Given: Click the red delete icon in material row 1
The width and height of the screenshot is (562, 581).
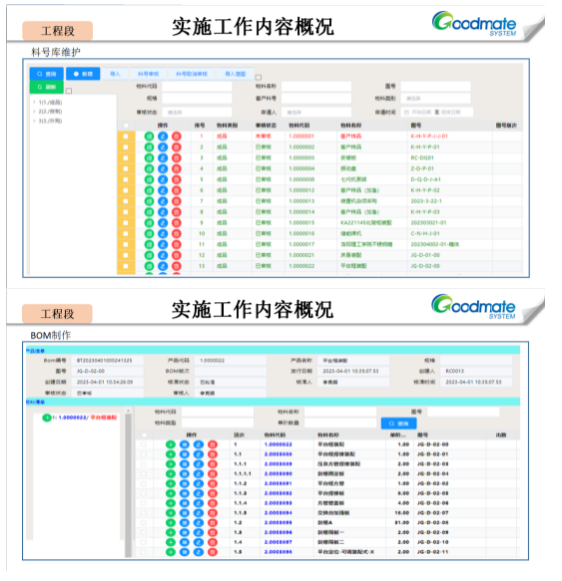Looking at the screenshot, I should 177,136.
